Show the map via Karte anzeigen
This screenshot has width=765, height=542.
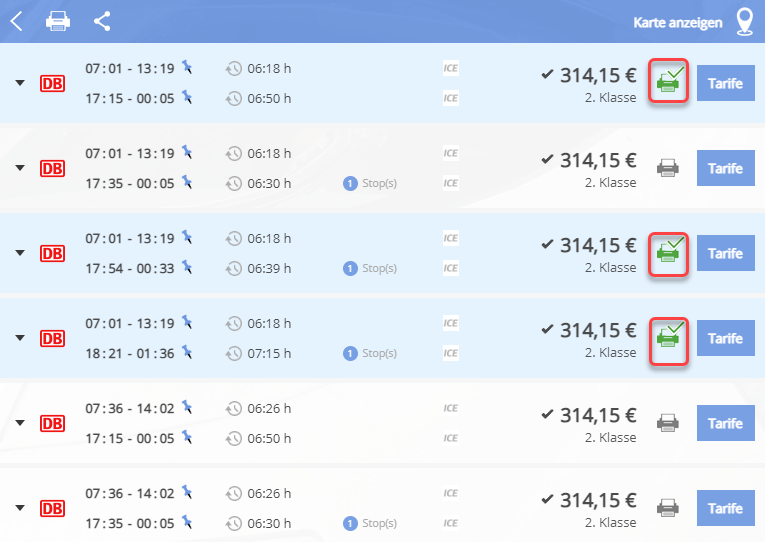click(x=678, y=22)
